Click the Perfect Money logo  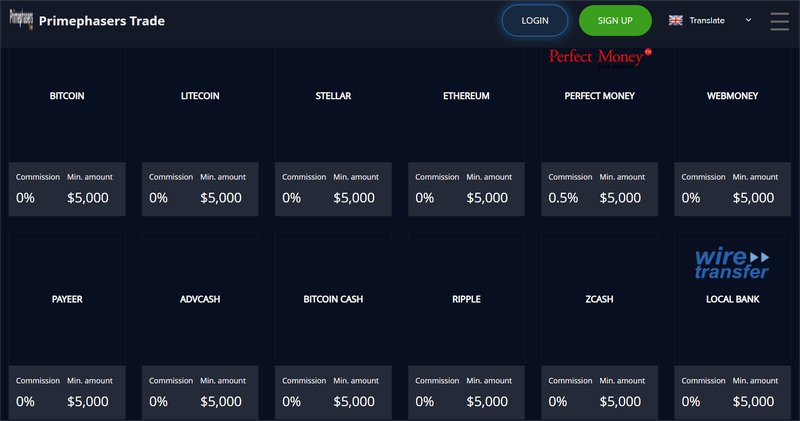click(600, 58)
